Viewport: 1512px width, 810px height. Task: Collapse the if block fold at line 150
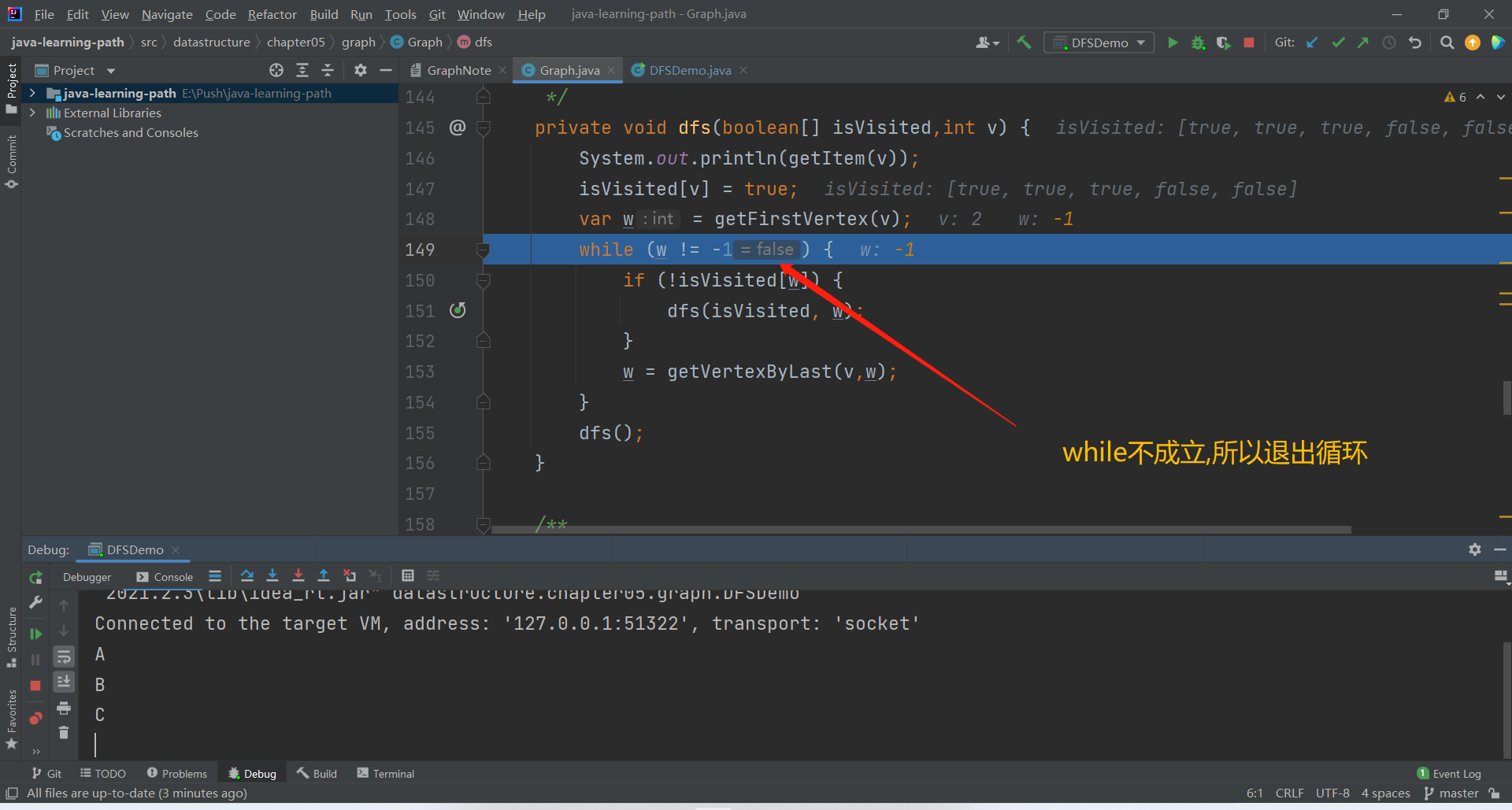click(x=484, y=280)
